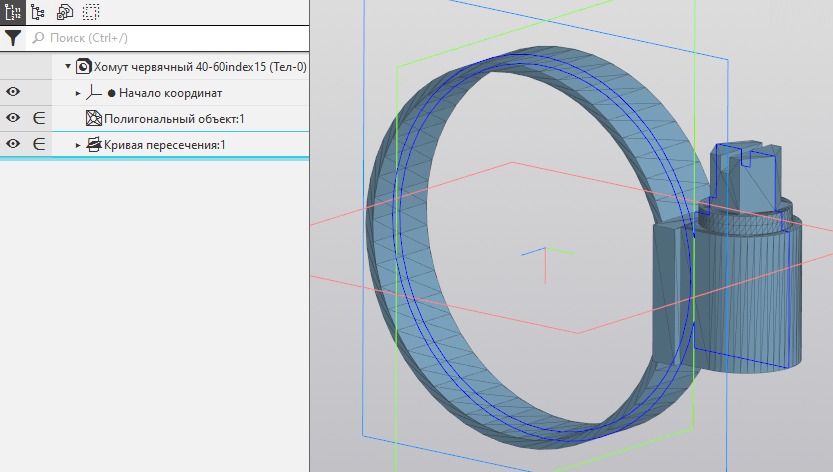The width and height of the screenshot is (833, 472).
Task: Click the part icon beside Хомут червячный
Action: point(83,67)
